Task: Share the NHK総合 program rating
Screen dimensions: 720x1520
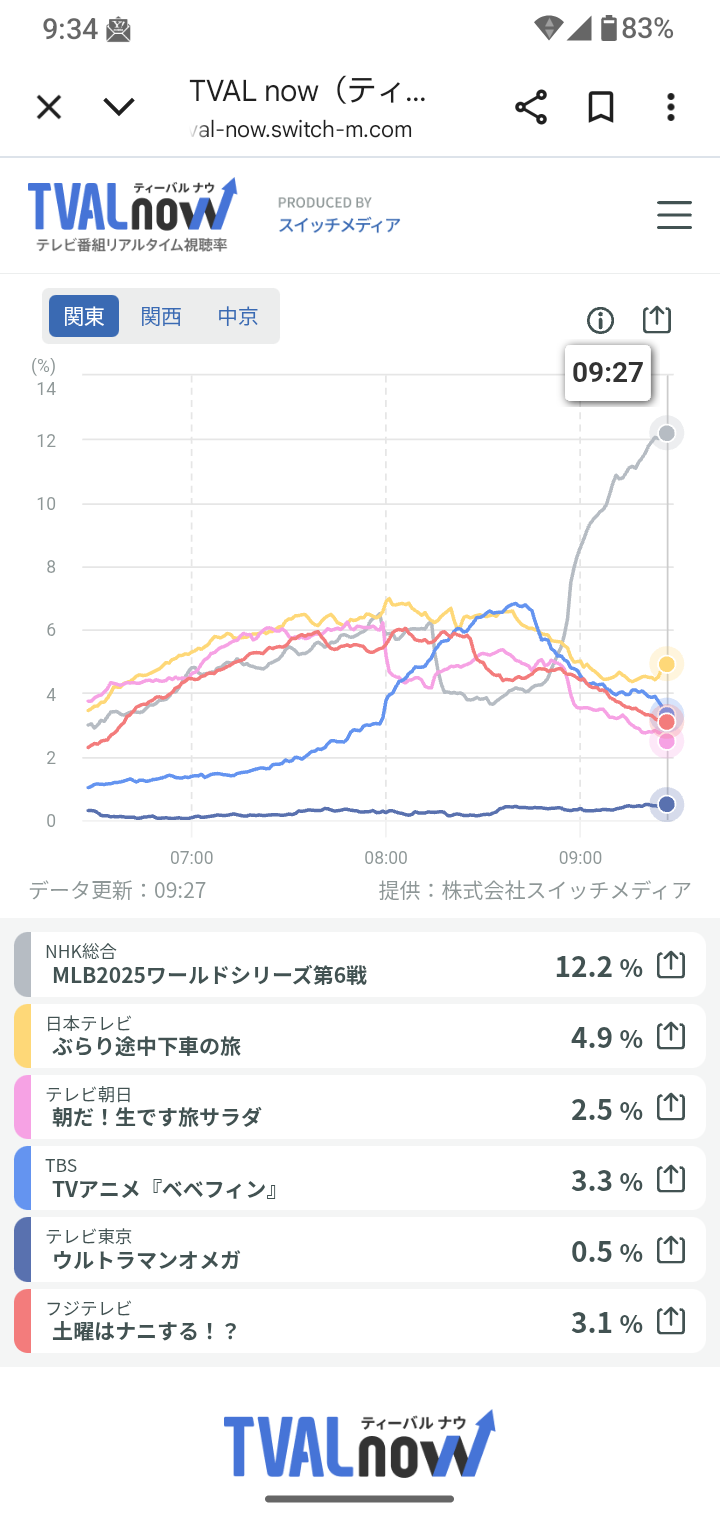Action: 671,966
